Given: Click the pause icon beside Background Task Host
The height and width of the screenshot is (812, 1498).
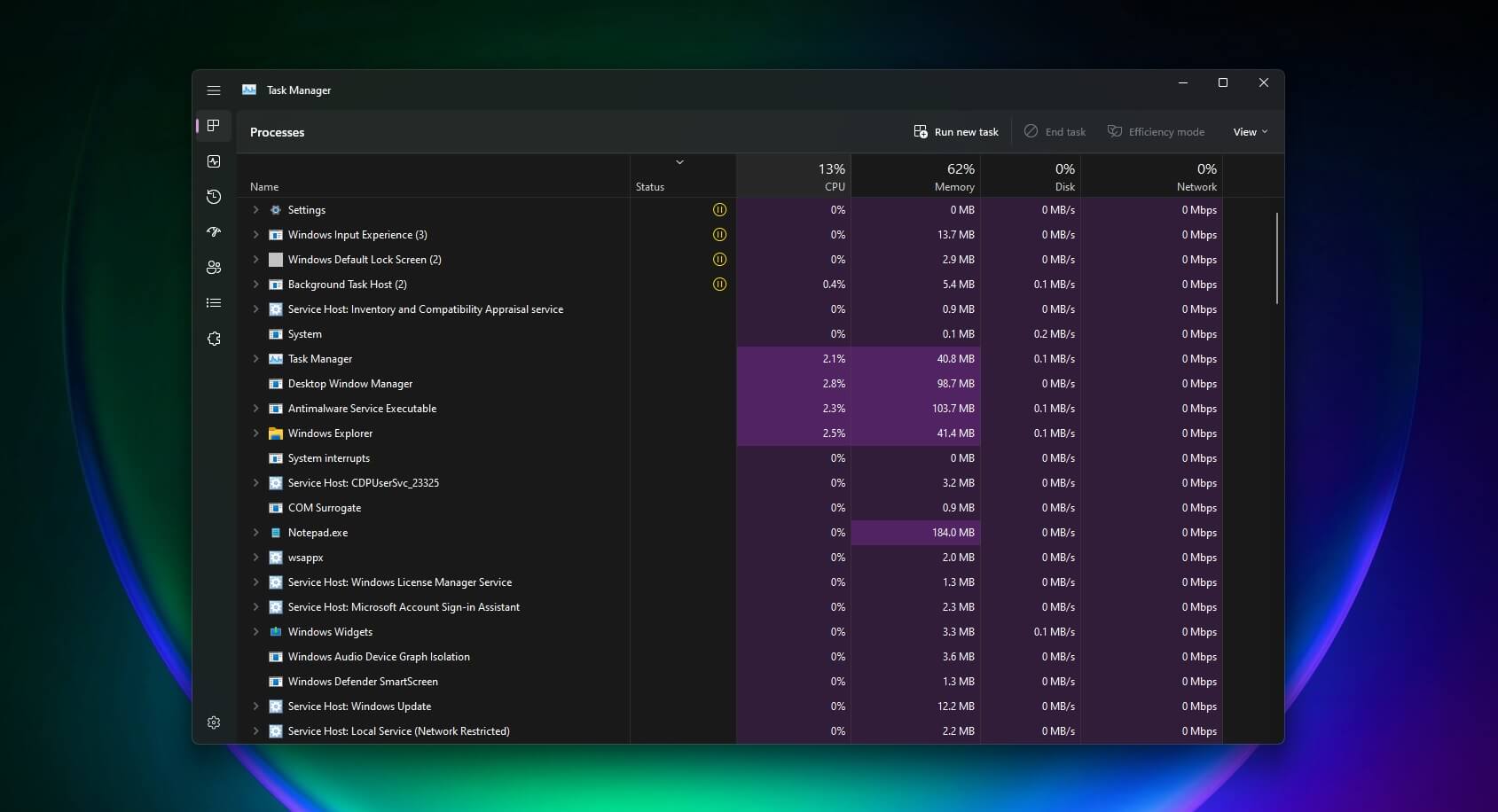Looking at the screenshot, I should [719, 285].
